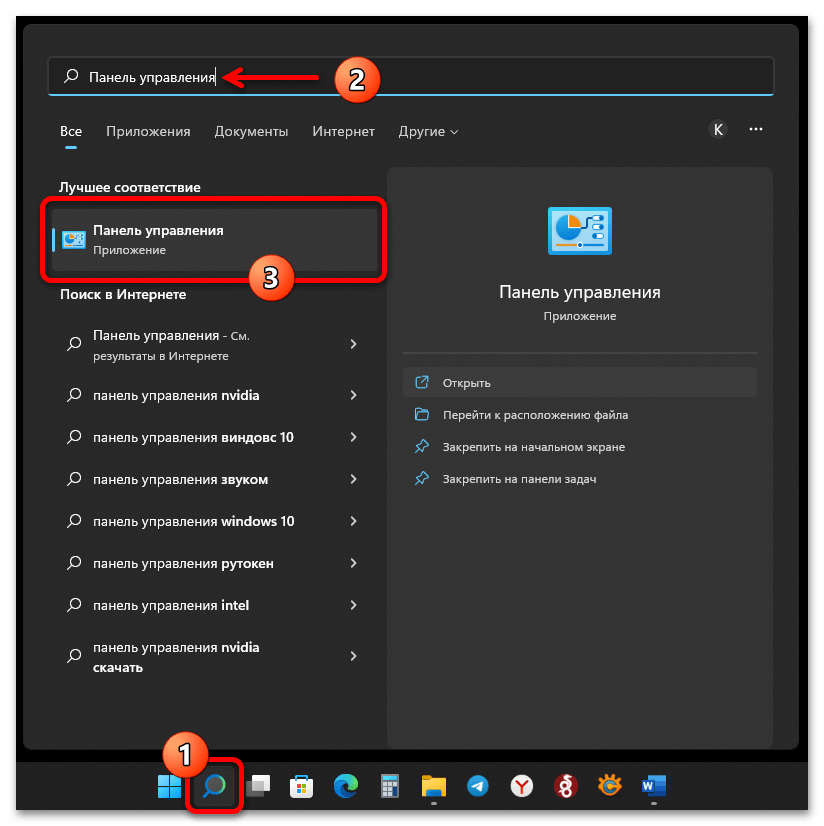
Task: Click the small Панель управления icon in best match
Action: 74,240
